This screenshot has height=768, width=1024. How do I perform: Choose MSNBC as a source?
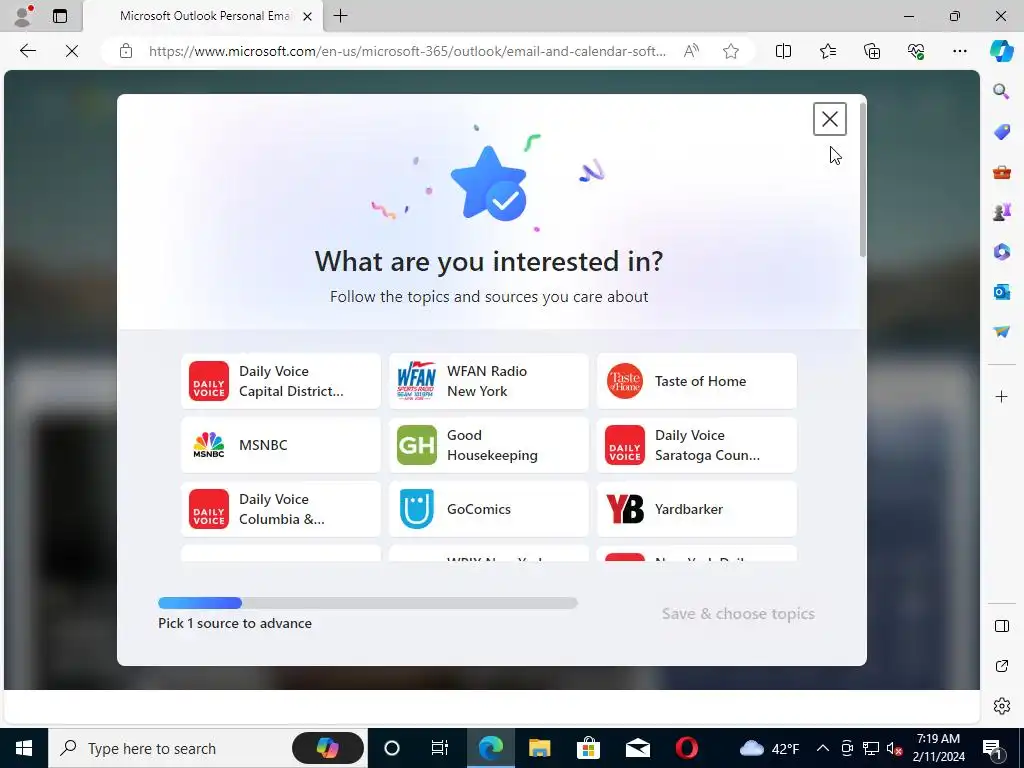pos(281,445)
